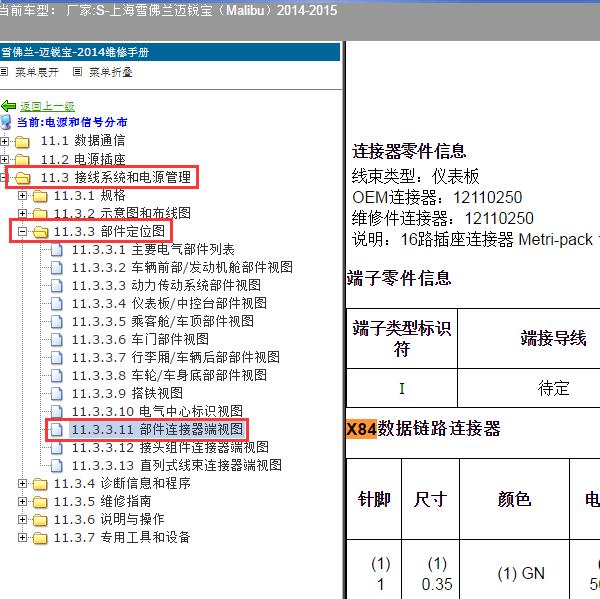
Task: Click page icon of 11.3.3.3 动力传动系统部件视图
Action: [x=57, y=286]
